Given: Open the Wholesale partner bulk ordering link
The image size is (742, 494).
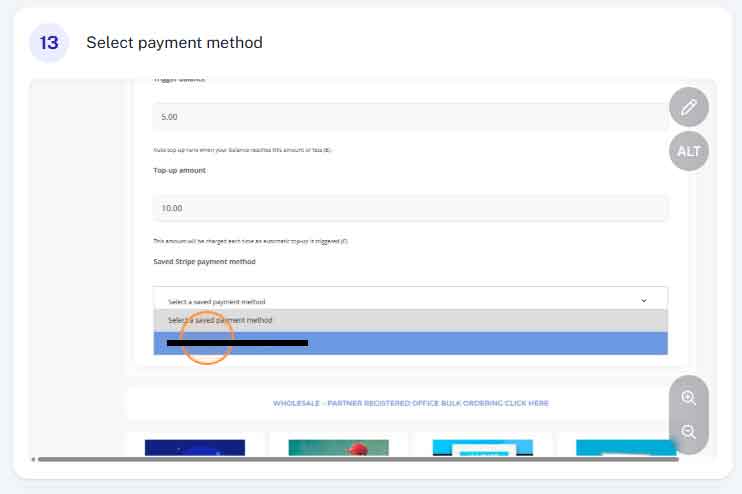Looking at the screenshot, I should (x=411, y=403).
